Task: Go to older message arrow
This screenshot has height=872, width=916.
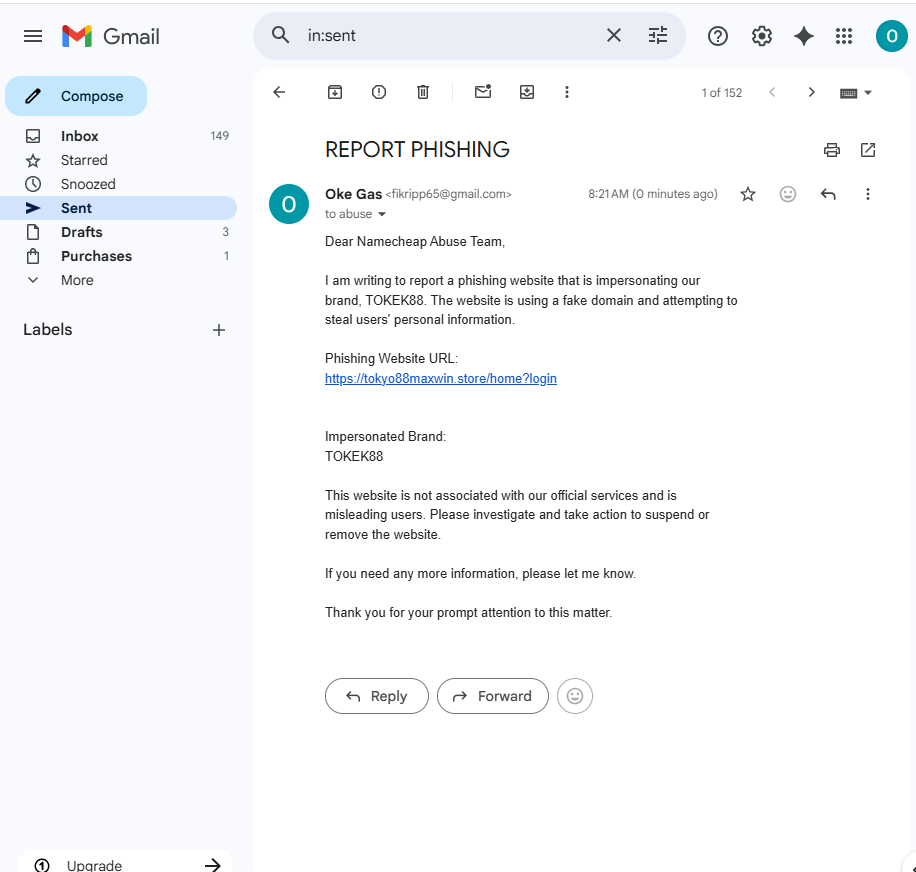Action: (811, 92)
